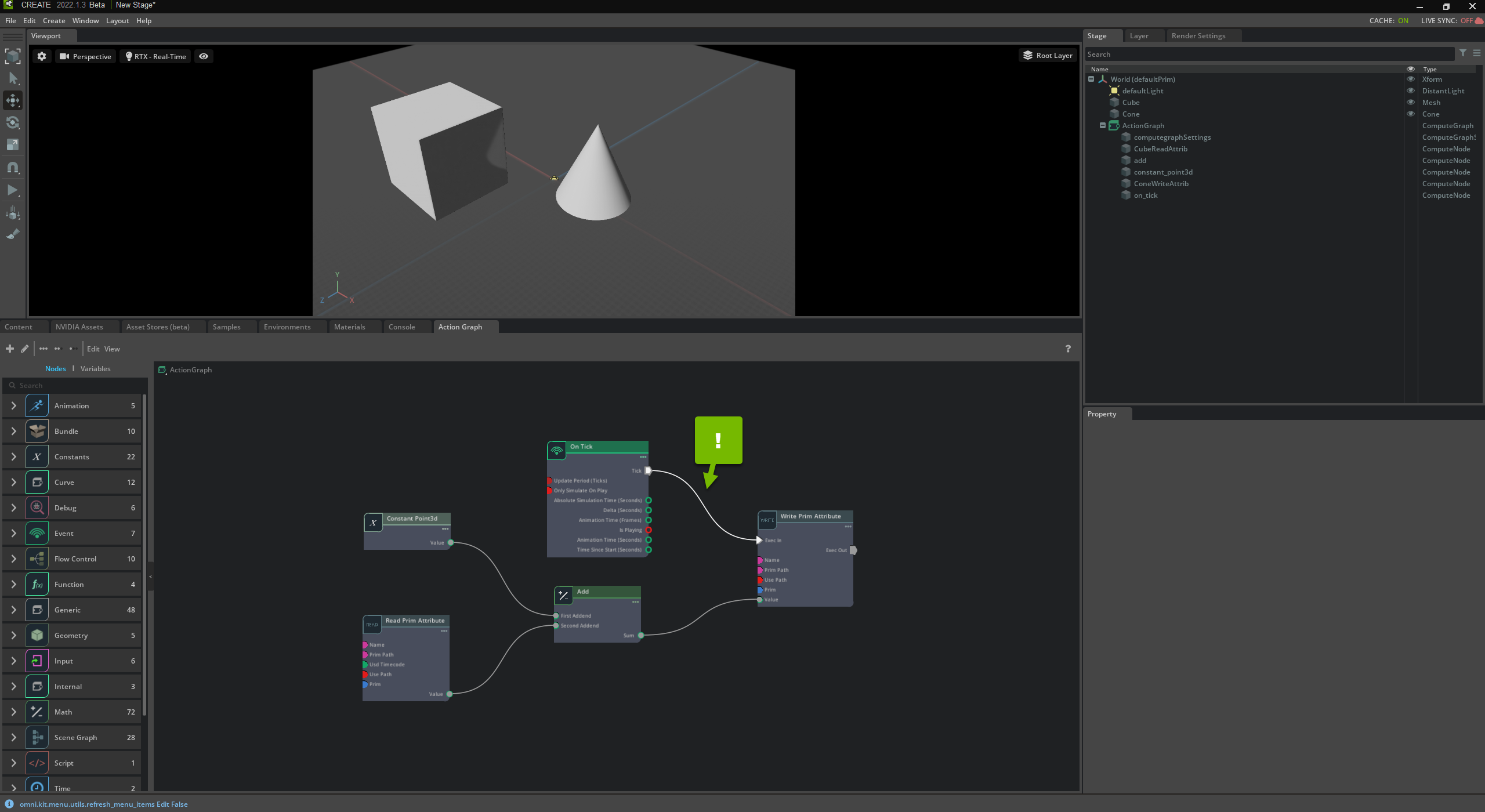This screenshot has width=1485, height=812.
Task: Switch to the Layer tab
Action: [1139, 35]
